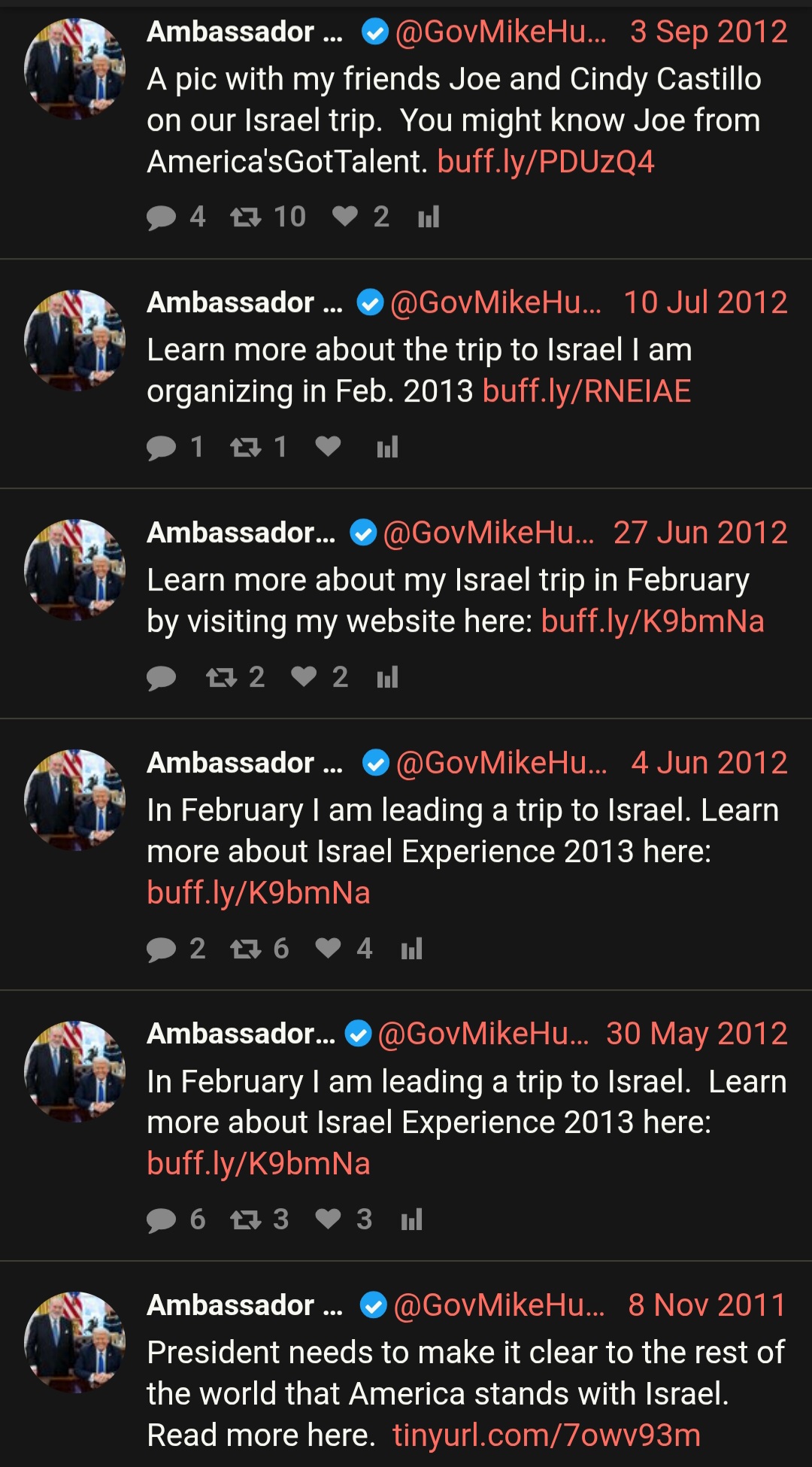This screenshot has width=812, height=1467.
Task: Tap reply icon on 3 Sep 2012 tweet
Action: pos(161,217)
